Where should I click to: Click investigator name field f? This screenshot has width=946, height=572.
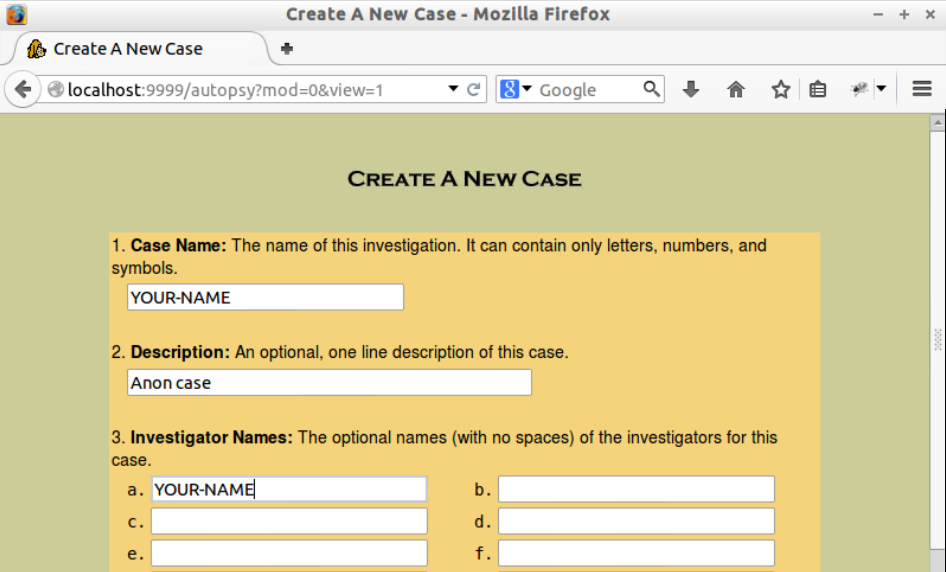636,553
